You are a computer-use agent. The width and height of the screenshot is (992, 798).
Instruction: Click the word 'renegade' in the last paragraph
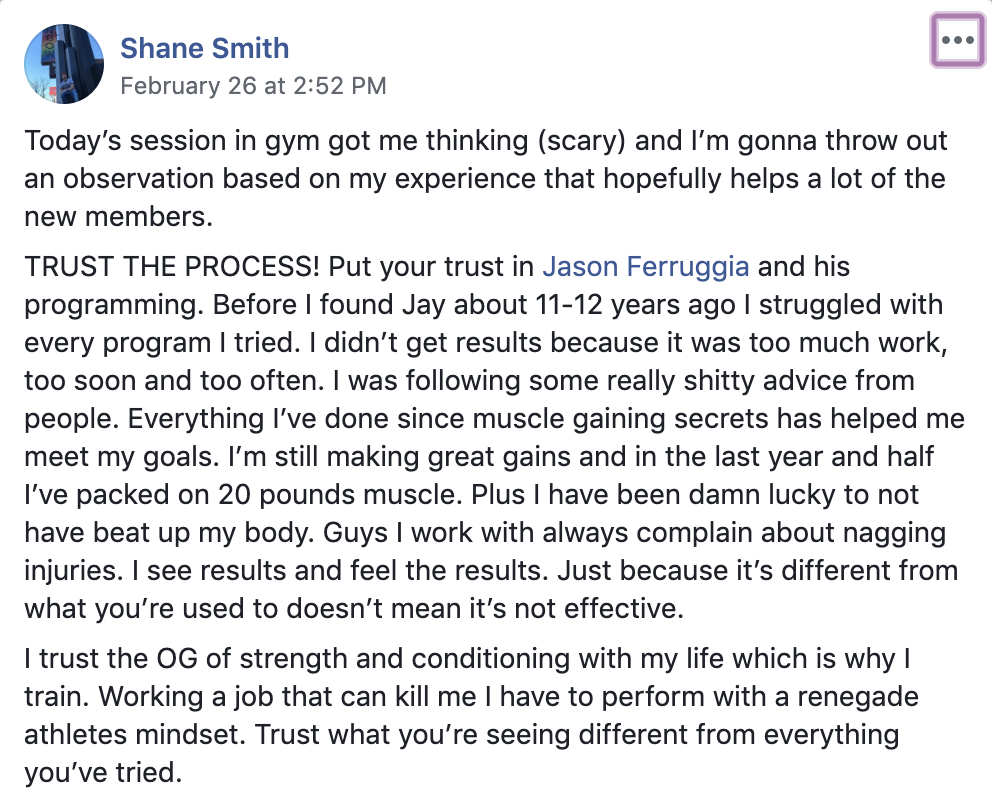click(857, 696)
